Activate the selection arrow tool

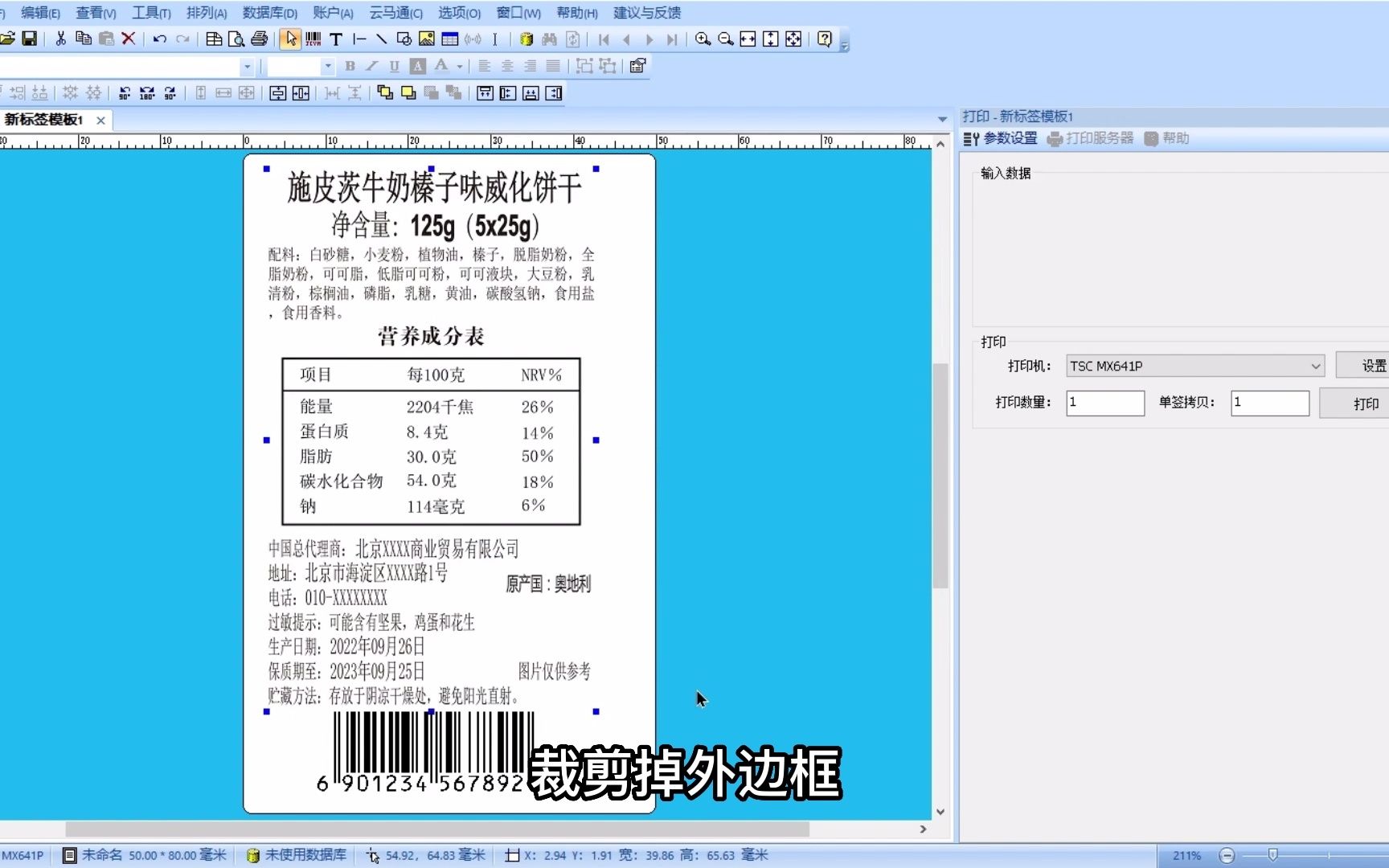(x=290, y=39)
